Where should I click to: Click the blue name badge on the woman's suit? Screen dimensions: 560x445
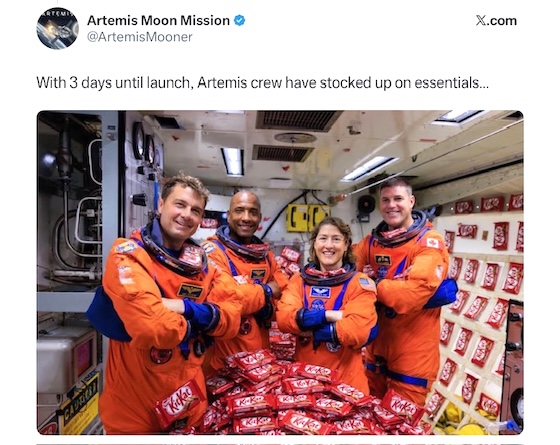321,292
